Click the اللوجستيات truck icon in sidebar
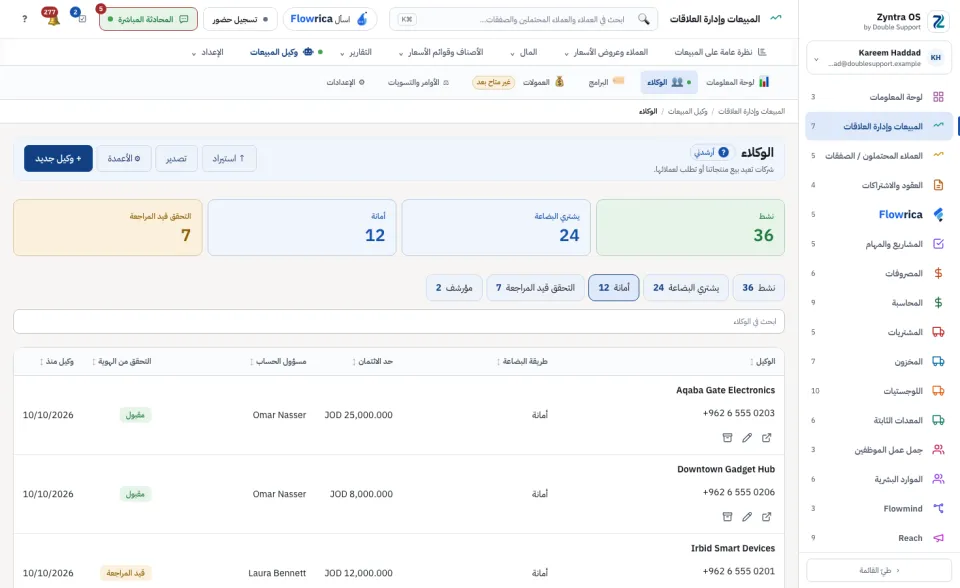This screenshot has height=588, width=960. pos(938,391)
